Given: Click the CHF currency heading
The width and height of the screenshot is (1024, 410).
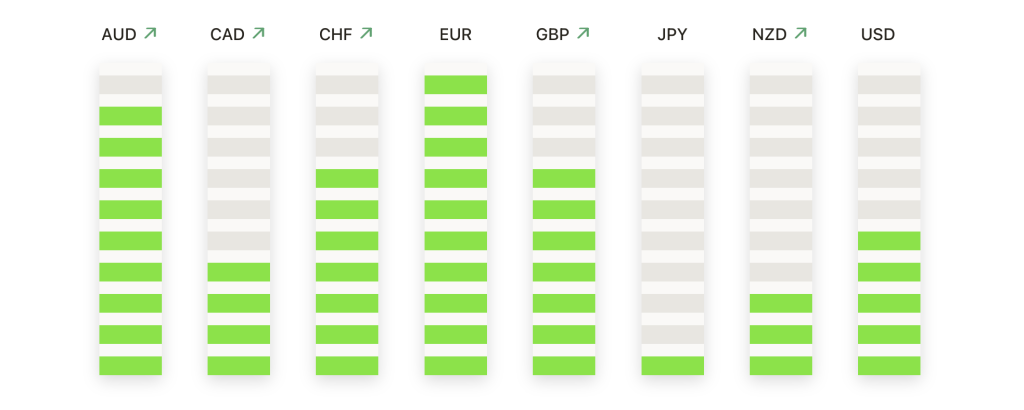Looking at the screenshot, I should 335,35.
